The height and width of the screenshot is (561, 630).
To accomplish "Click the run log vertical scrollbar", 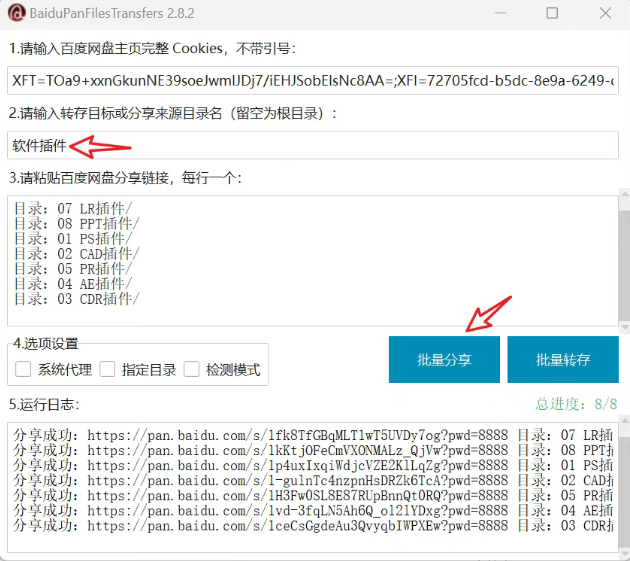I will 623,480.
